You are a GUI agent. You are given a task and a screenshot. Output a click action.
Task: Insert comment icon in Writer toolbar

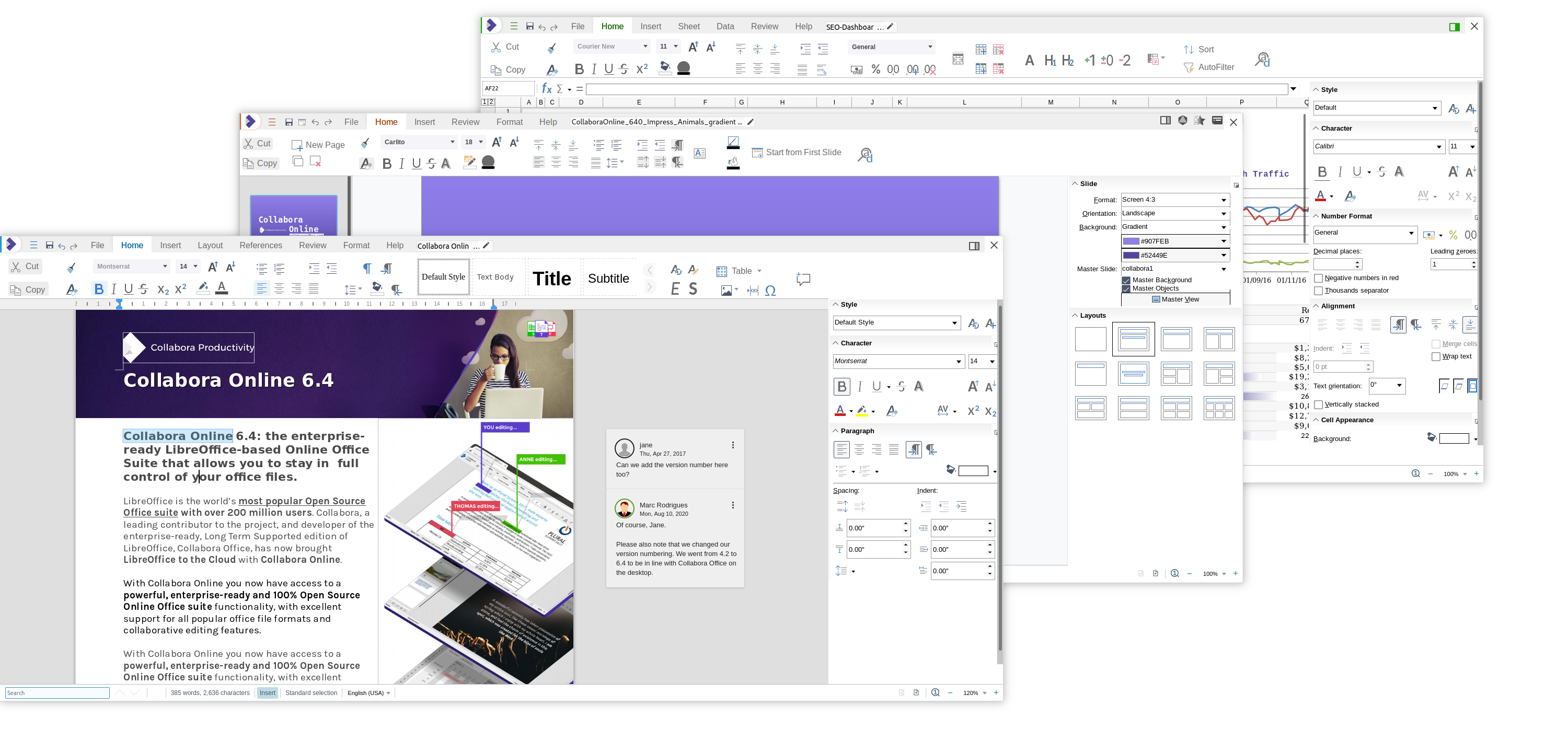tap(803, 279)
